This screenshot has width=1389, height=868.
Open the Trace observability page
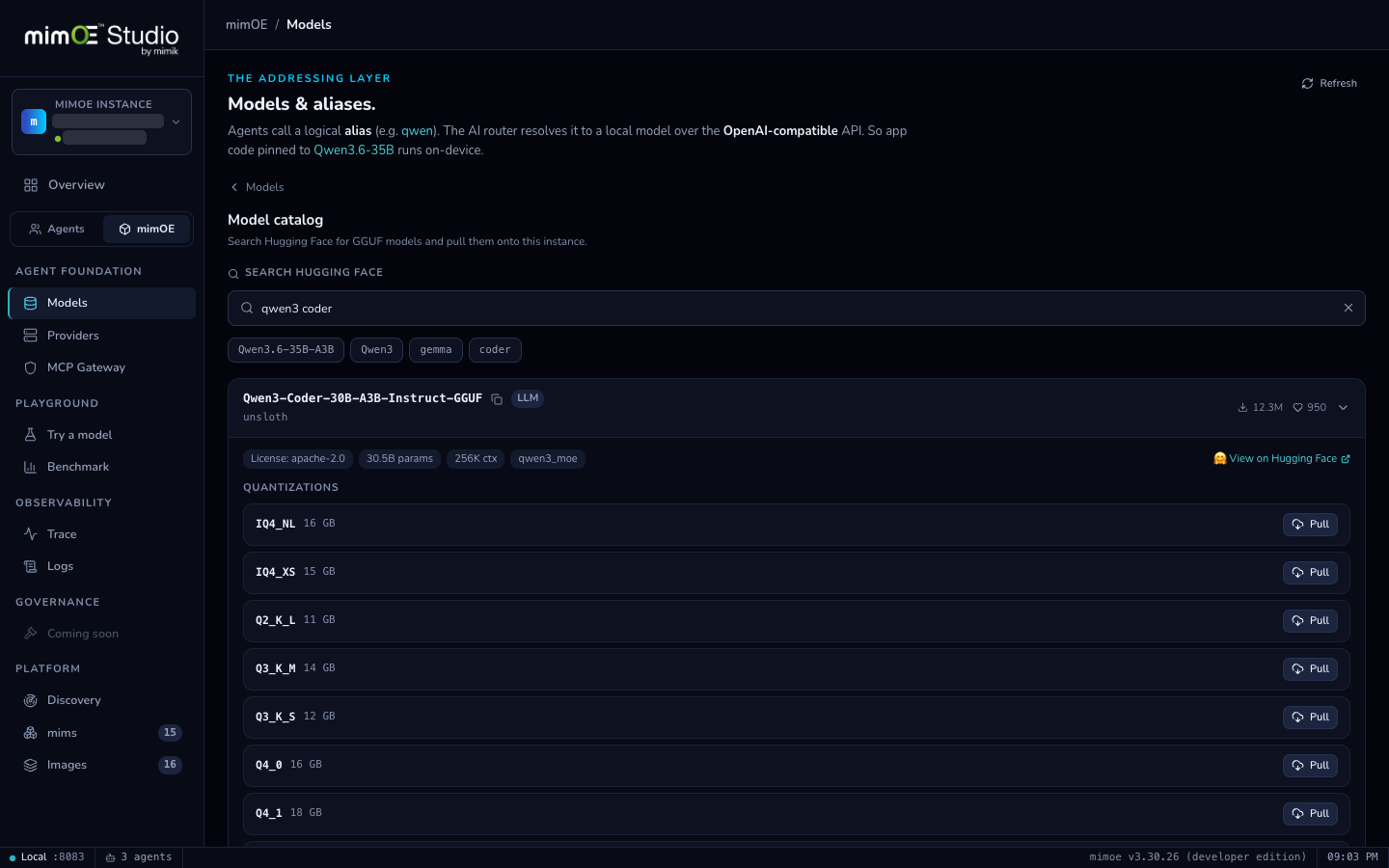[102, 534]
